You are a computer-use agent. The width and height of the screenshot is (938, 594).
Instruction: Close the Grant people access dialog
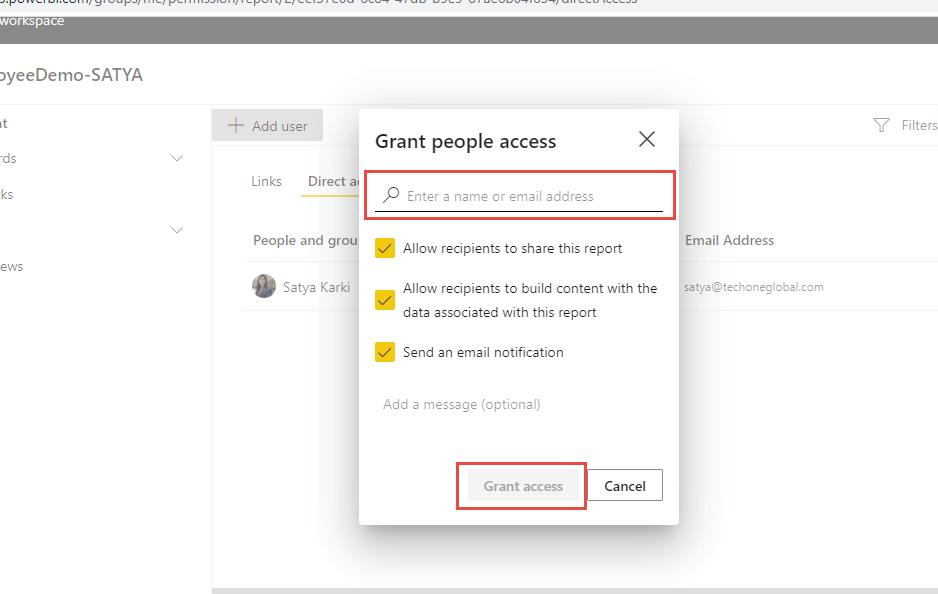(647, 140)
